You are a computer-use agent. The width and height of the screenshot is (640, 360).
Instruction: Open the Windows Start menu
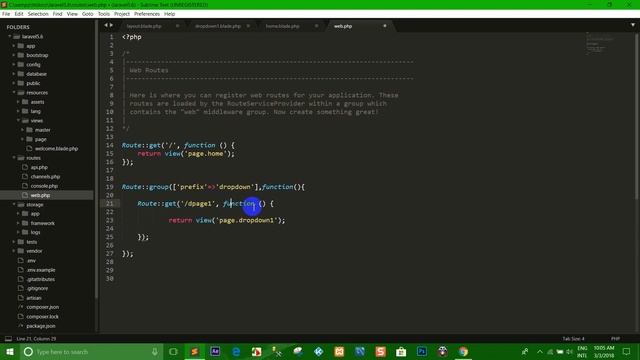[x=10, y=351]
